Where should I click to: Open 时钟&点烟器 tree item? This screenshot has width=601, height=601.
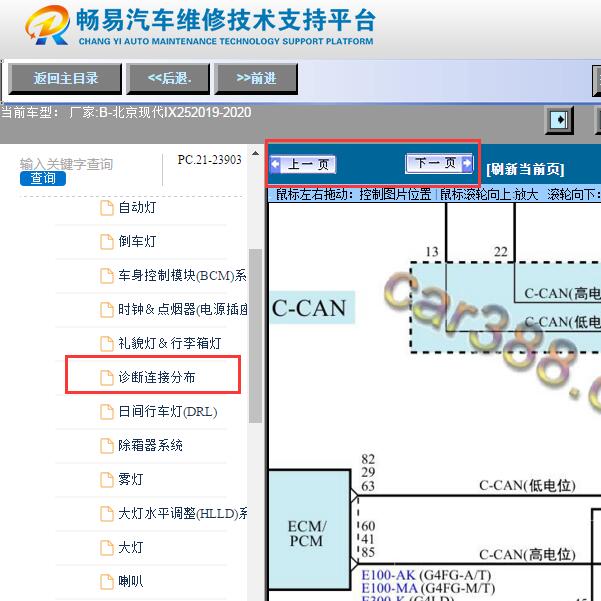coord(182,309)
